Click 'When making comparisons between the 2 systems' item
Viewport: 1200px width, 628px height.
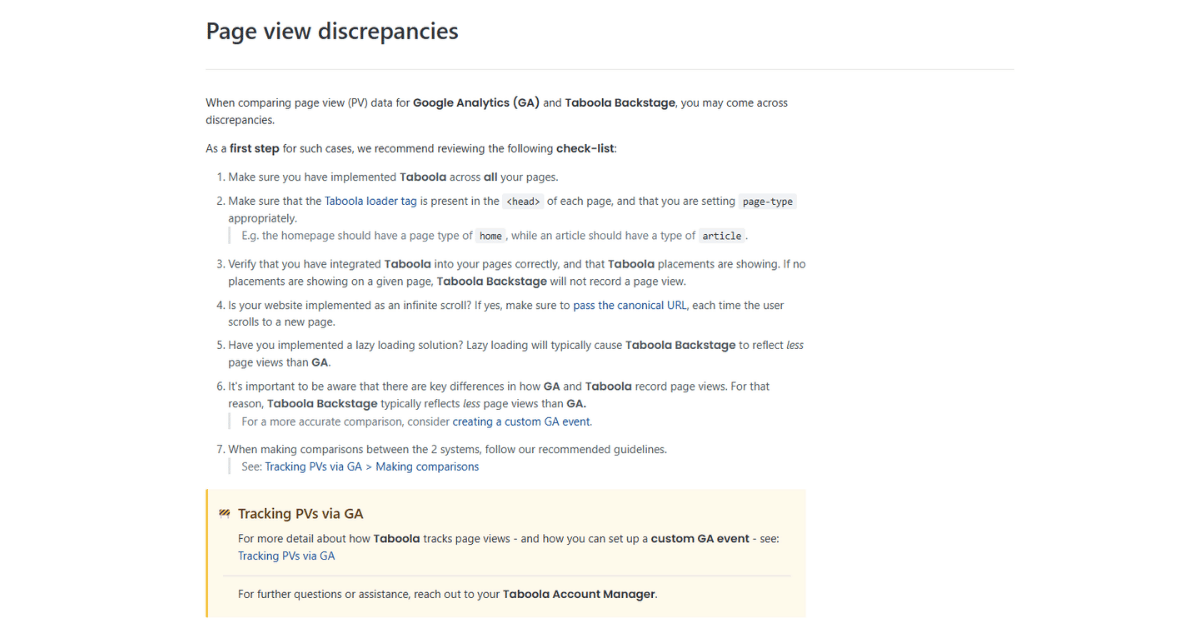tap(447, 449)
